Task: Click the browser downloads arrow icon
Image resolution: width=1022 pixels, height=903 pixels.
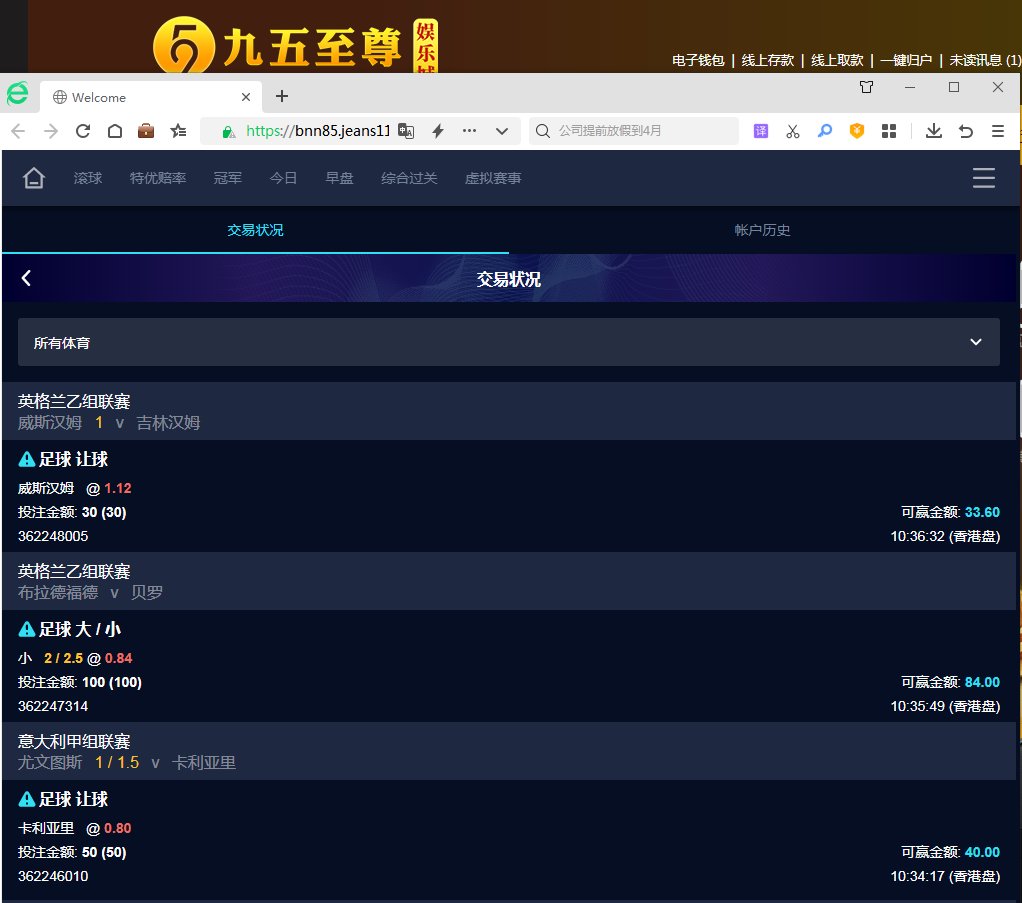Action: click(x=933, y=131)
